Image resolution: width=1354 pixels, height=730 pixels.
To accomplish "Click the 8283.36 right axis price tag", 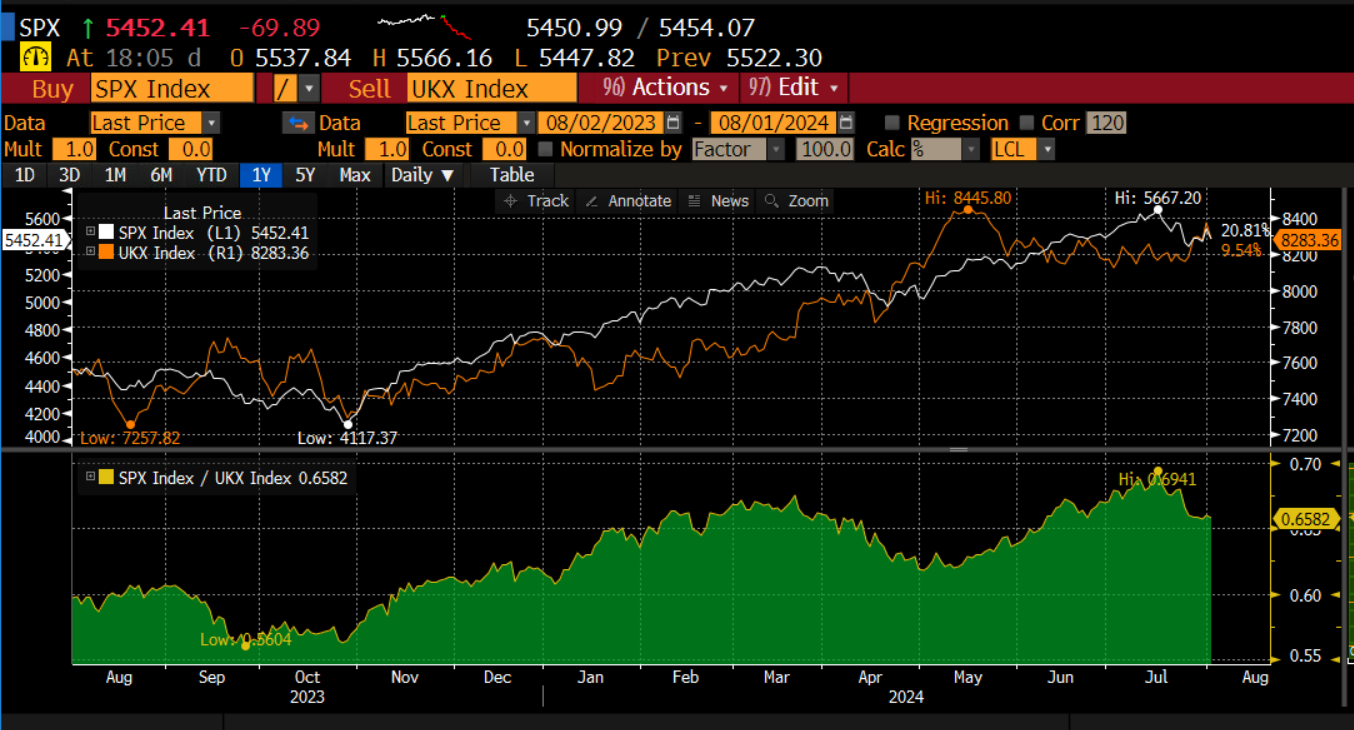I will (x=1310, y=240).
